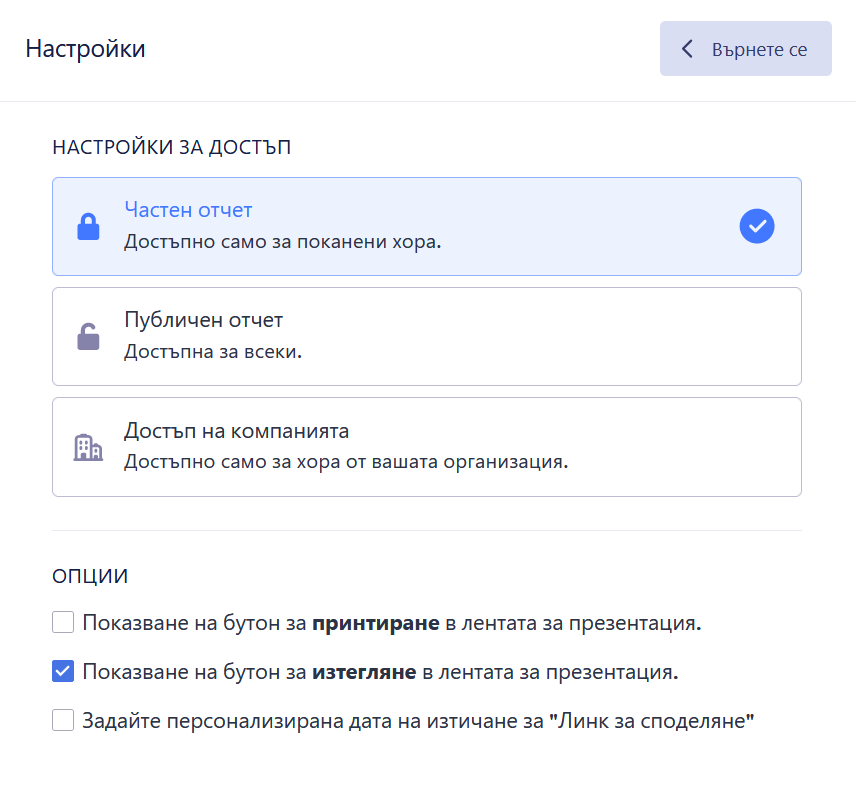Choose the Публичен отчет access option
Screen dimensions: 856x785
204,320
